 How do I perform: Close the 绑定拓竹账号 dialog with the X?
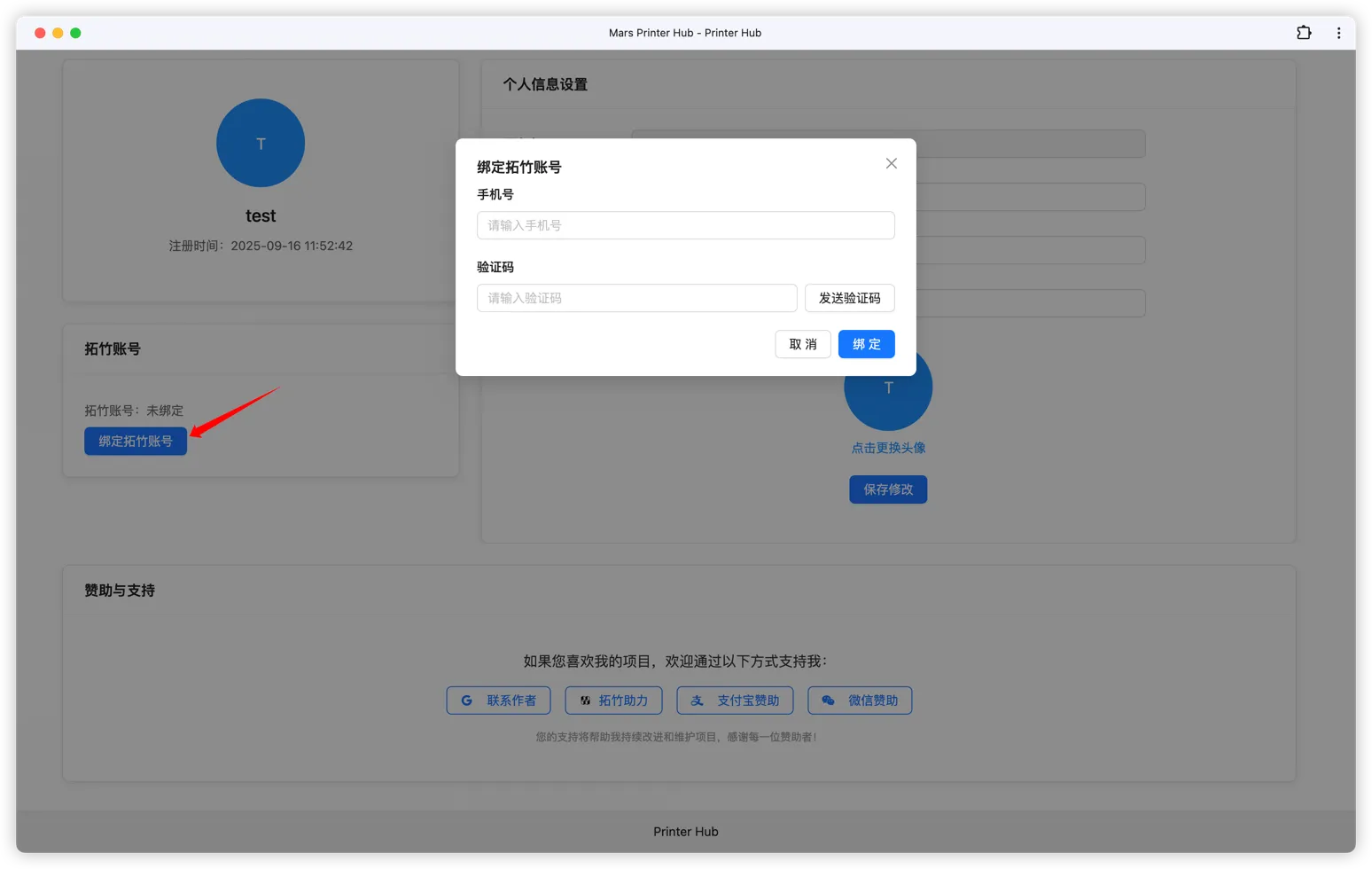[892, 163]
